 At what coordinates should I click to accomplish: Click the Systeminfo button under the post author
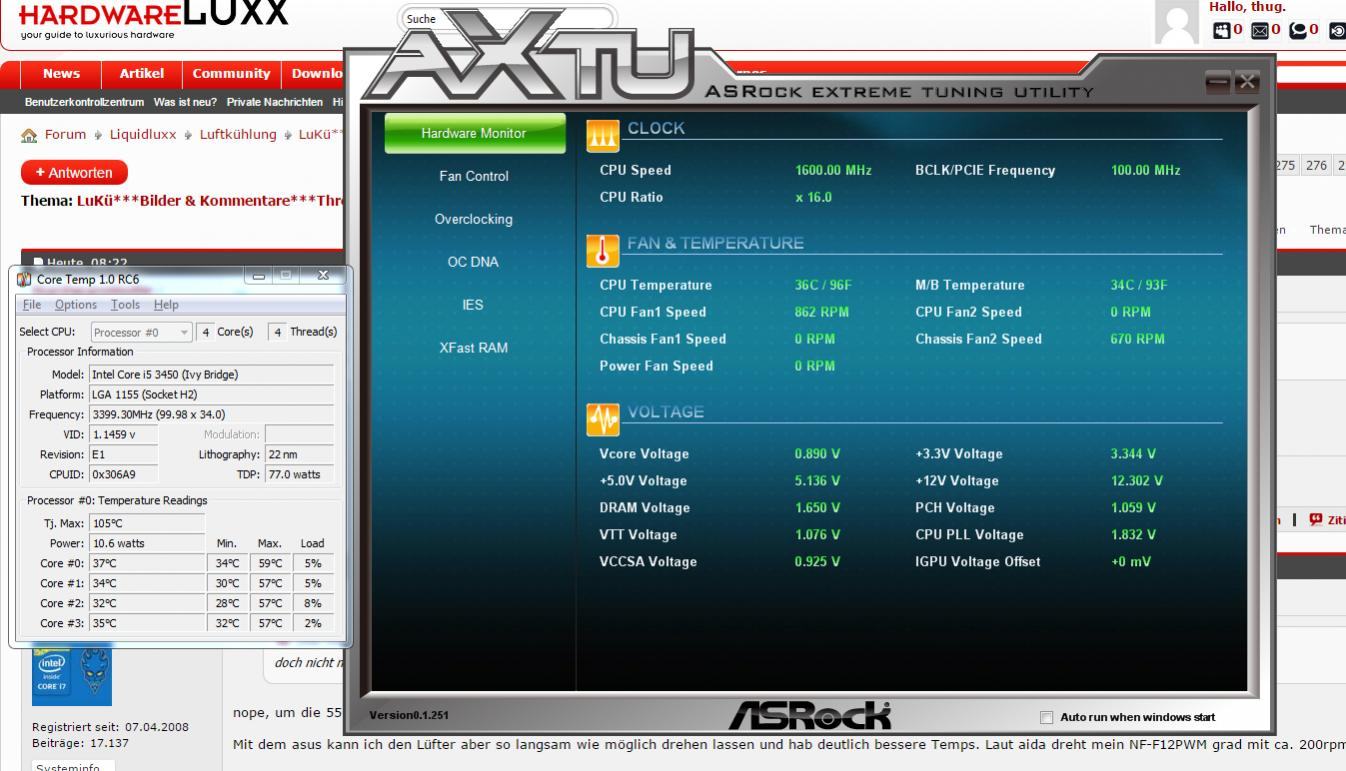74,768
